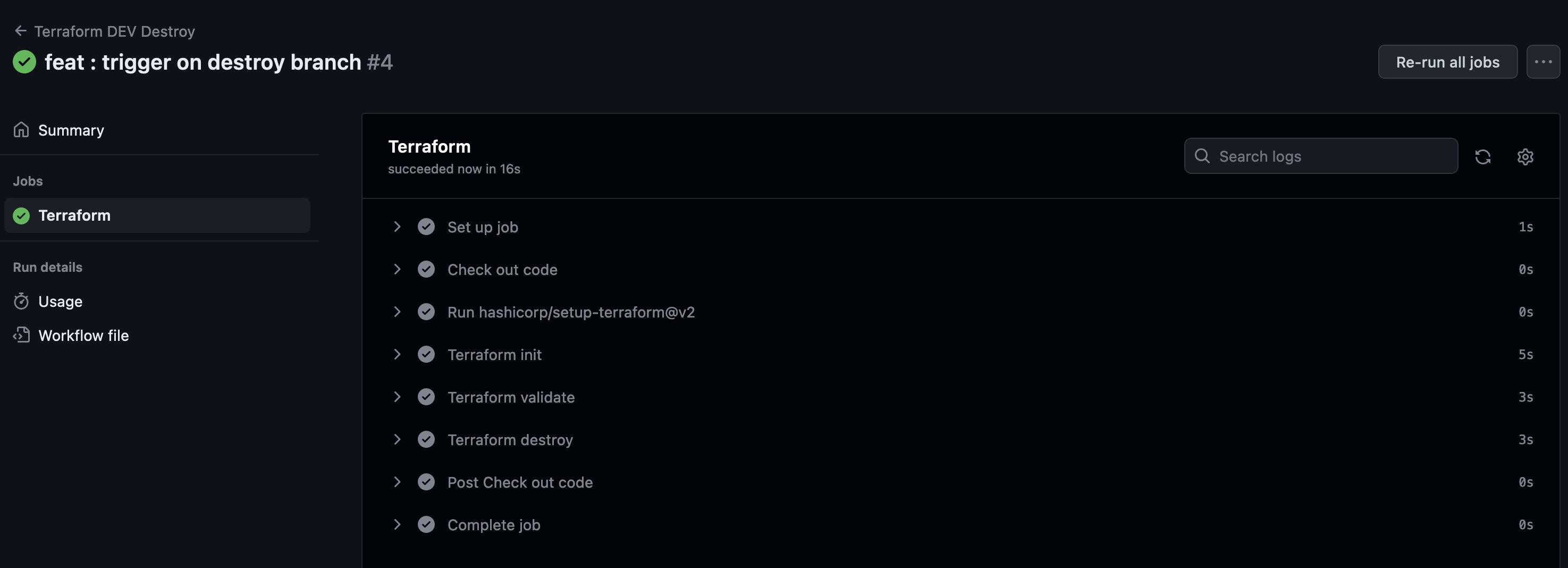The width and height of the screenshot is (1568, 568).
Task: Open the Workflow file link
Action: click(83, 336)
